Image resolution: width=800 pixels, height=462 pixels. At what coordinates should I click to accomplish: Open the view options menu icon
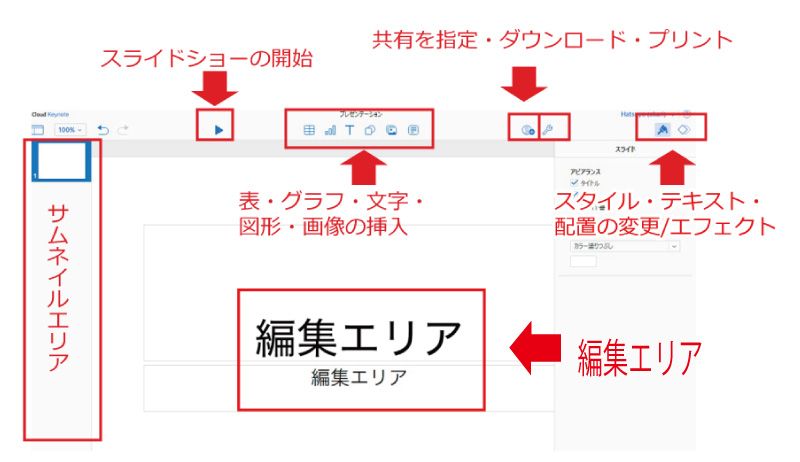click(x=38, y=130)
